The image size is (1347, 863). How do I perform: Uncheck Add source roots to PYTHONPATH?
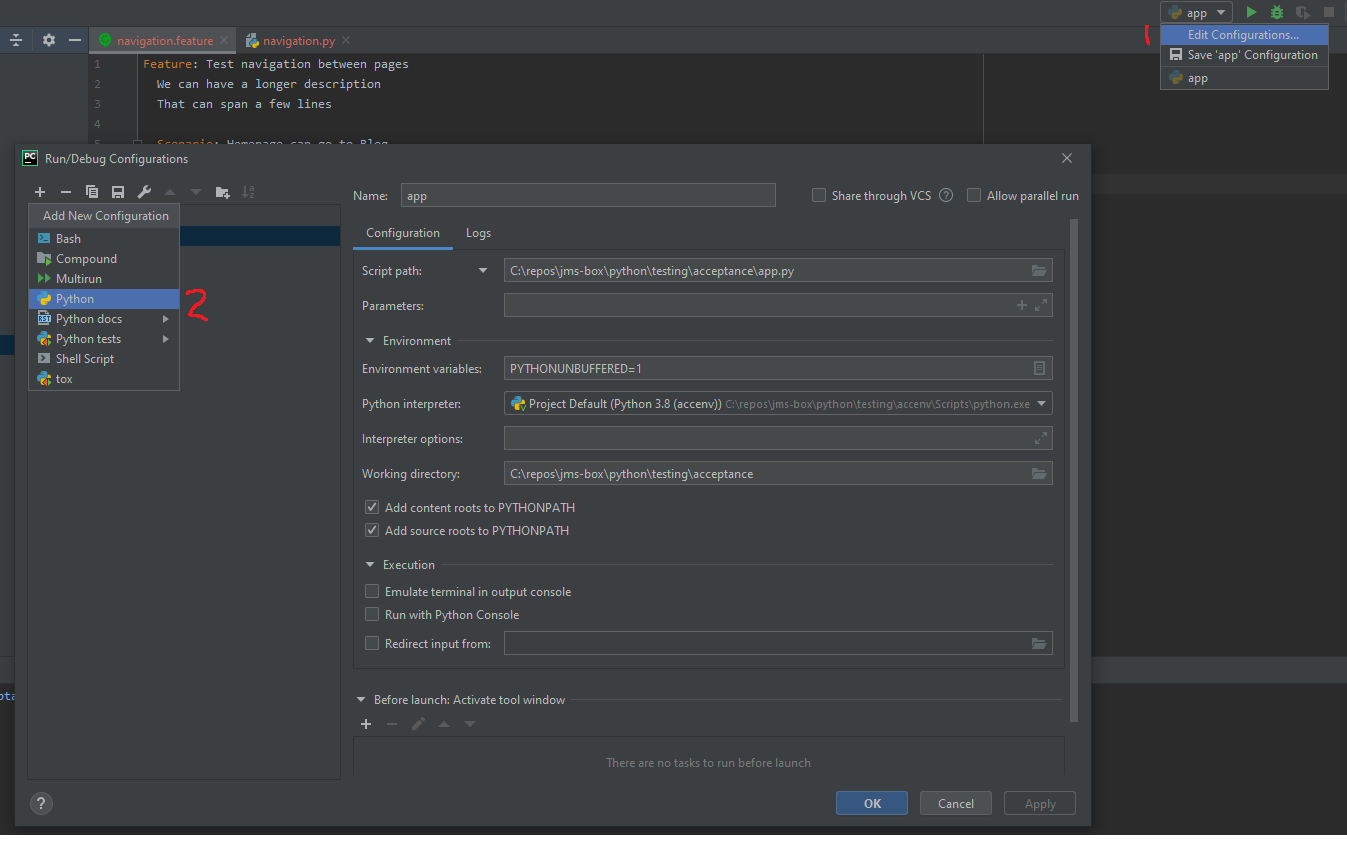pyautogui.click(x=372, y=530)
